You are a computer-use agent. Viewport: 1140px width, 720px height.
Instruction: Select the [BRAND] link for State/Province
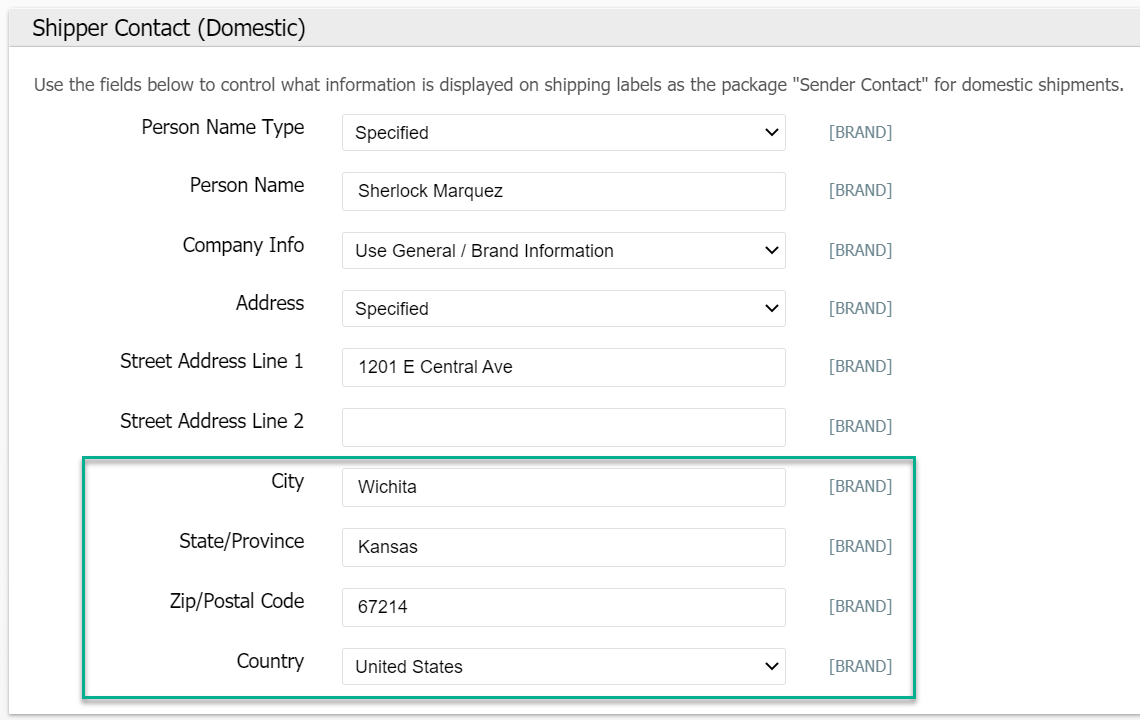[860, 547]
